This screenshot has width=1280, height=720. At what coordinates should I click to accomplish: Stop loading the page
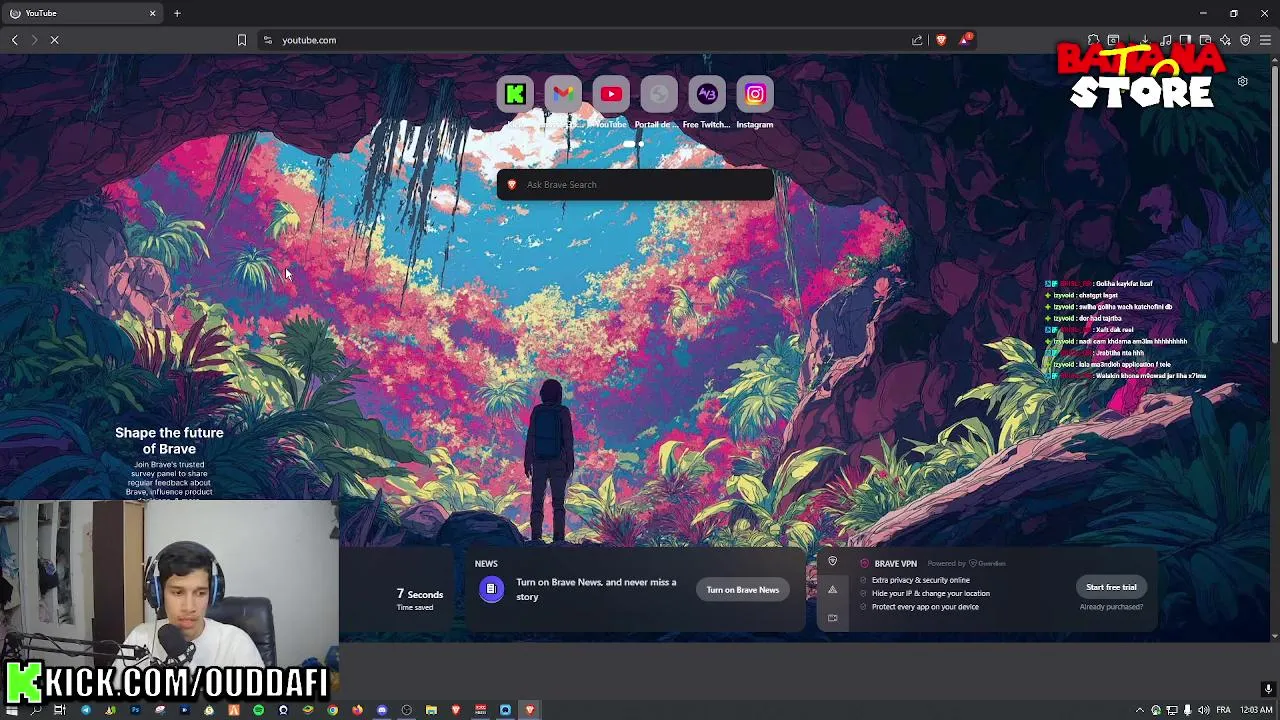click(x=55, y=40)
